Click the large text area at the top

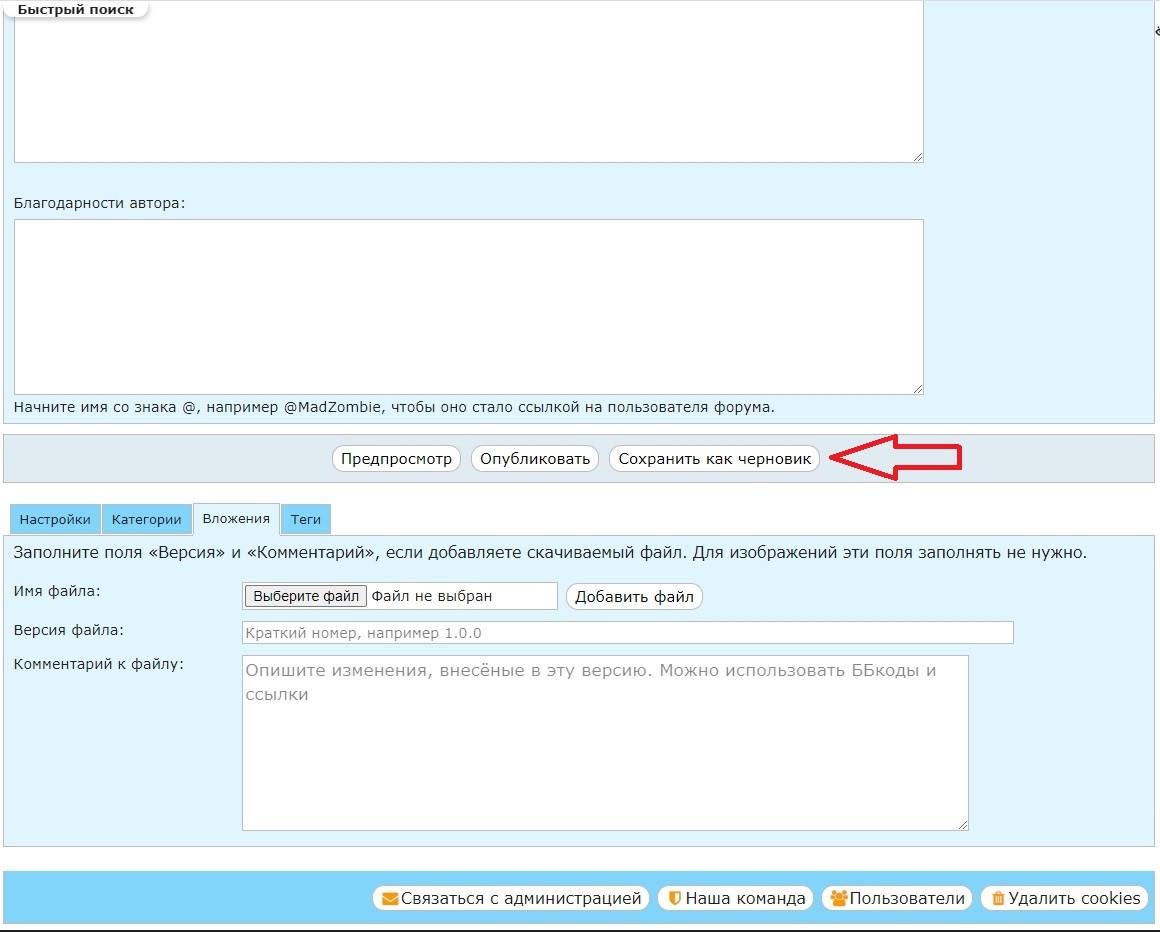click(x=468, y=80)
